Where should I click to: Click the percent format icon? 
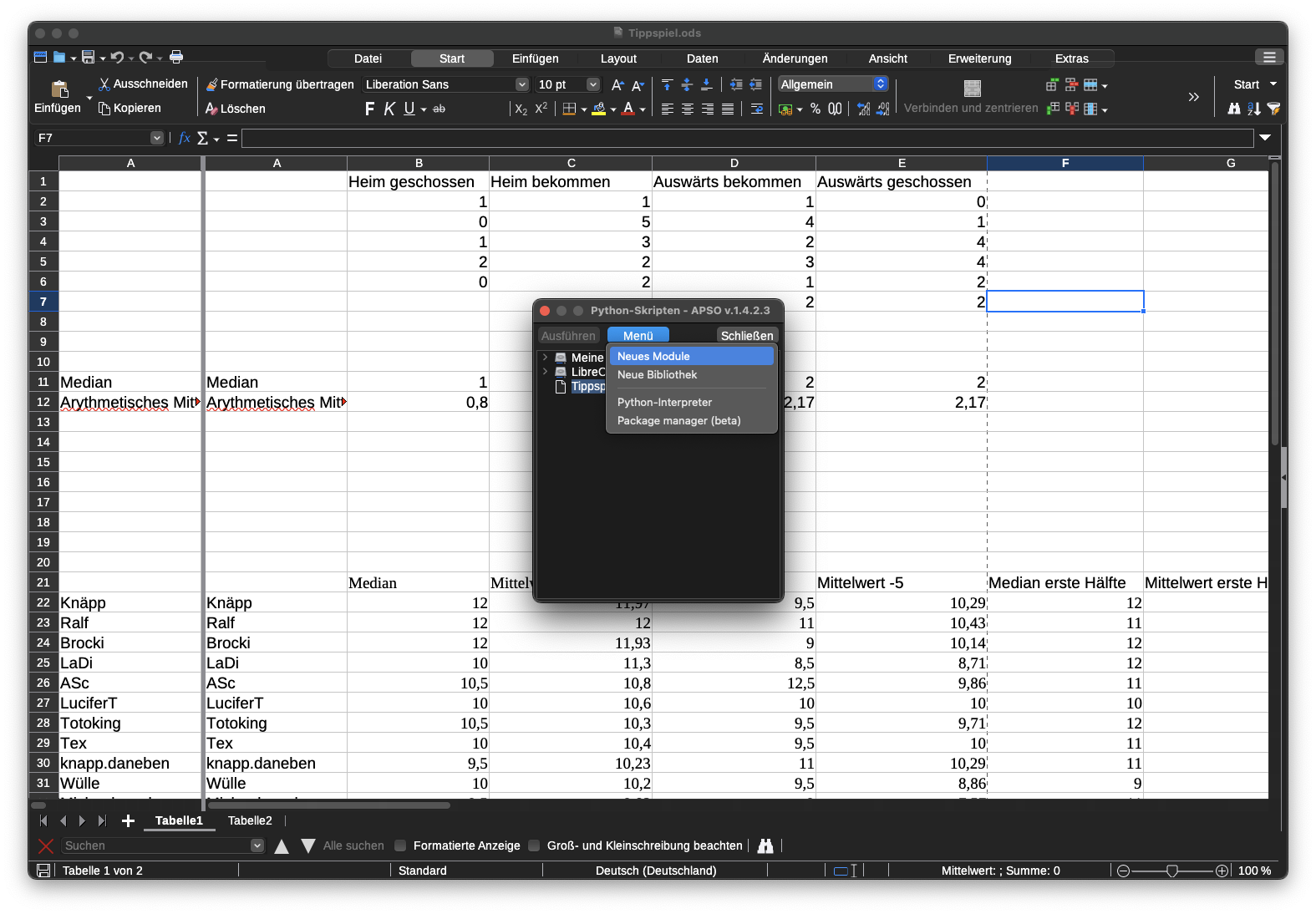pos(815,109)
